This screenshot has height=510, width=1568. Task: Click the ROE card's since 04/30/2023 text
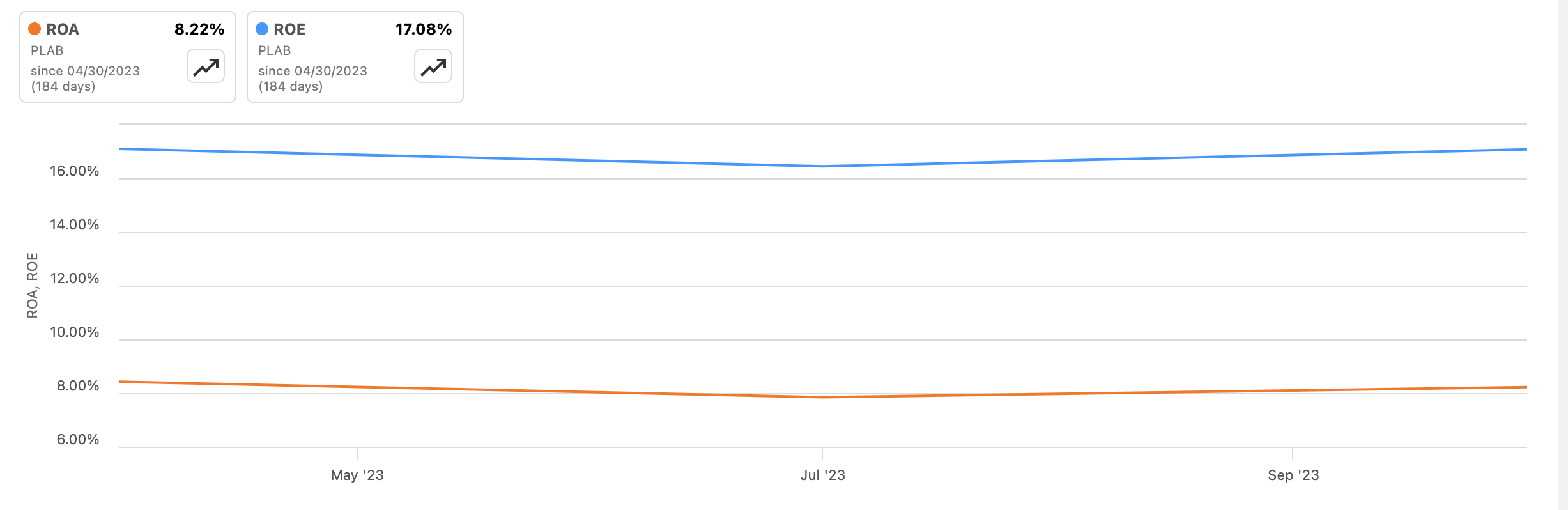pos(312,71)
